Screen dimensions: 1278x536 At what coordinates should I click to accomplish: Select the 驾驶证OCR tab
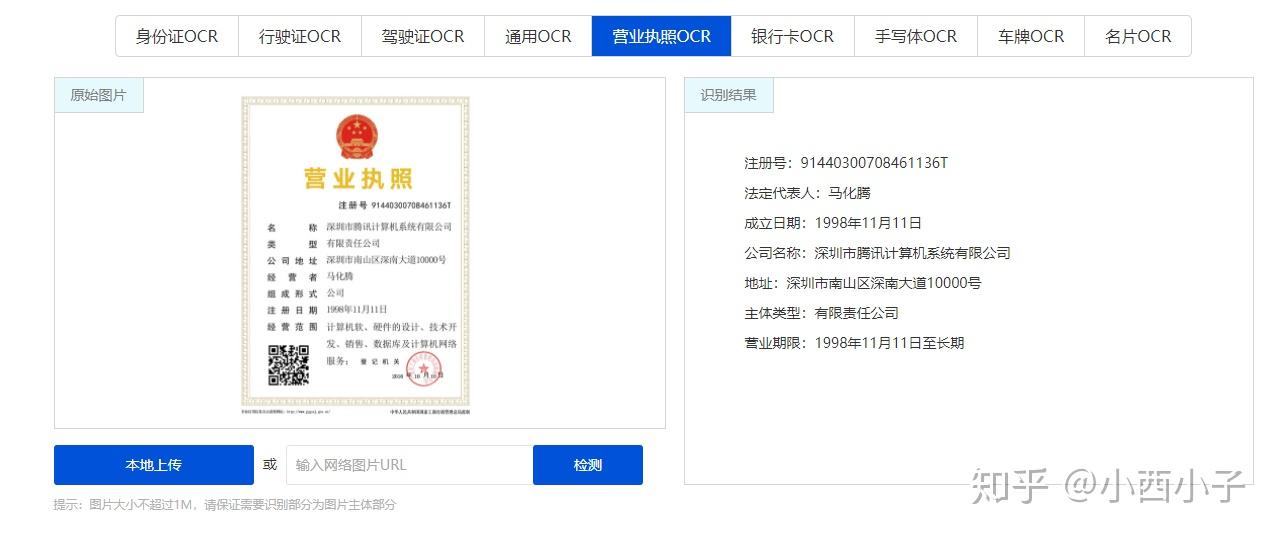point(423,36)
